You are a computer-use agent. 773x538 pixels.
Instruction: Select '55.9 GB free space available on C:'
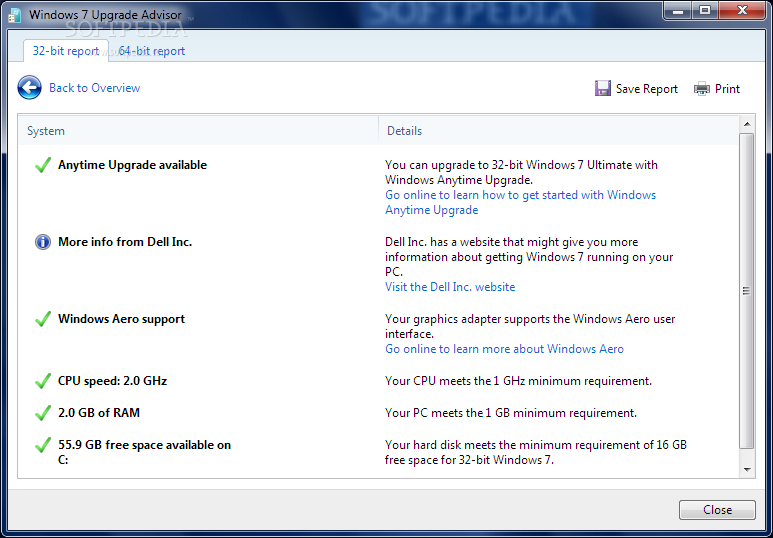(x=144, y=452)
